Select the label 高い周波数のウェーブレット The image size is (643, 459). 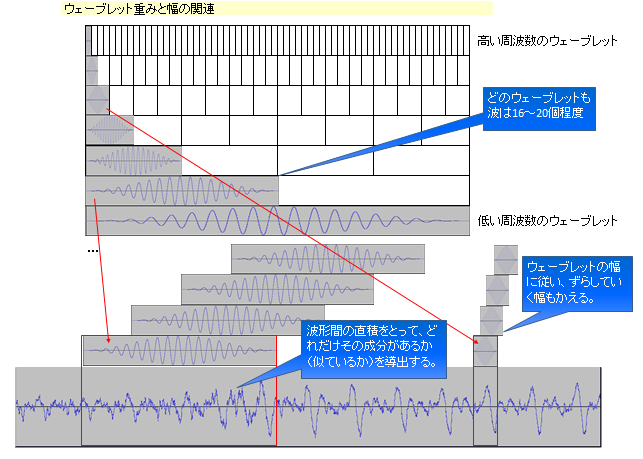547,41
